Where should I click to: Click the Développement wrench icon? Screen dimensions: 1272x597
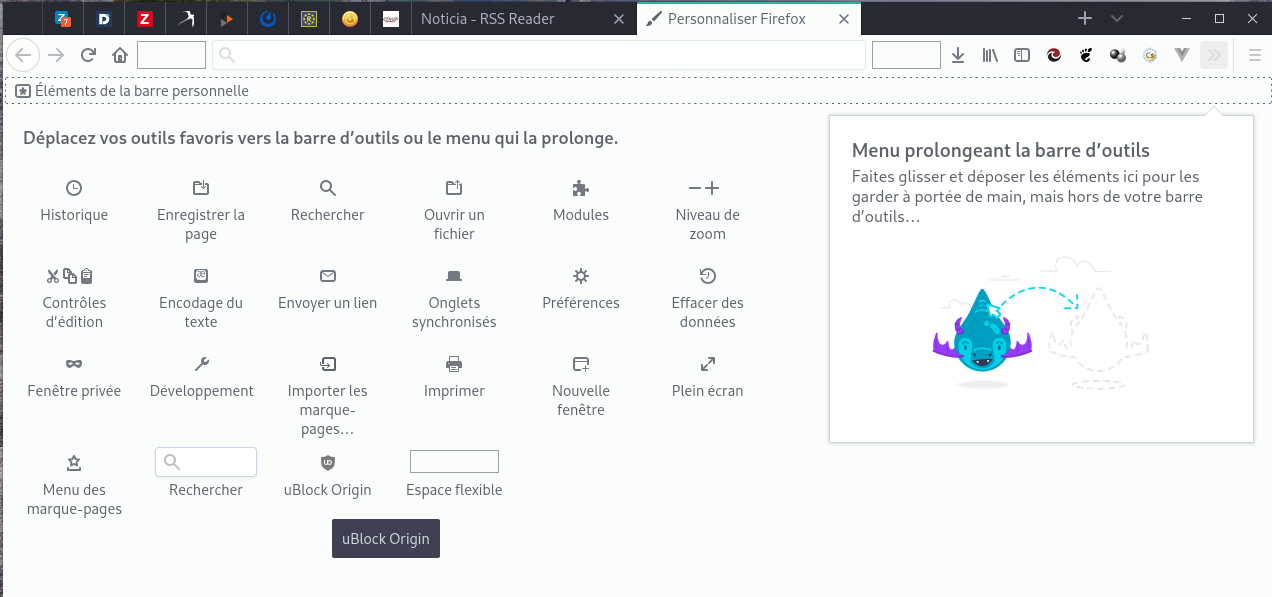click(201, 364)
